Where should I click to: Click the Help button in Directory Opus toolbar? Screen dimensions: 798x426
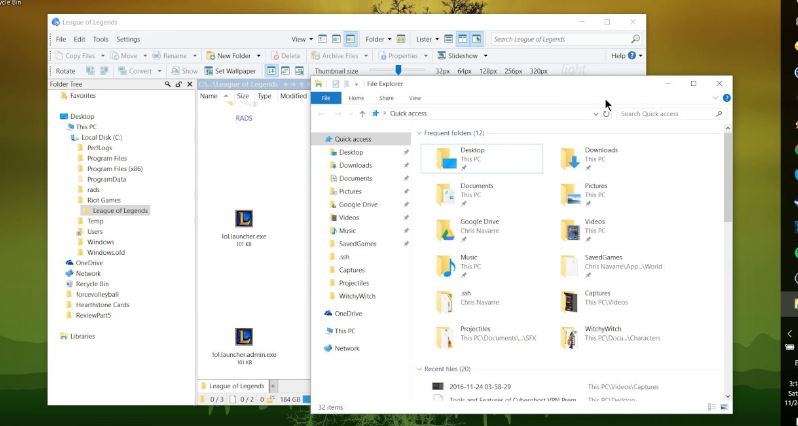(623, 56)
